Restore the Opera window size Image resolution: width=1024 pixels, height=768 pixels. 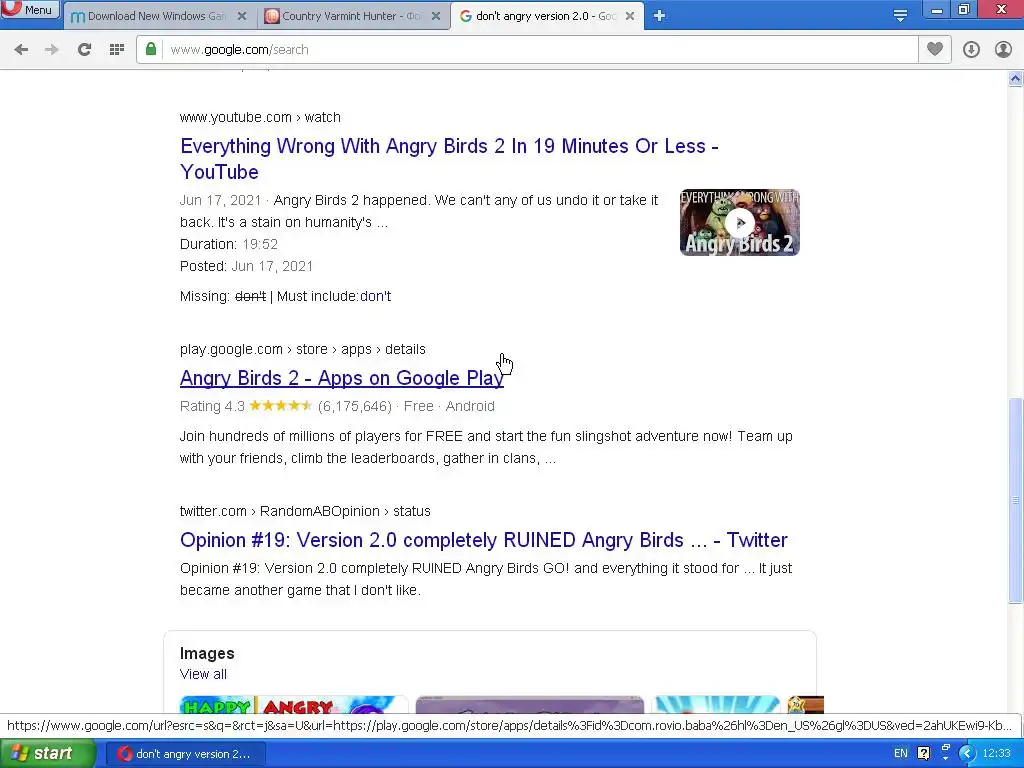pyautogui.click(x=964, y=10)
